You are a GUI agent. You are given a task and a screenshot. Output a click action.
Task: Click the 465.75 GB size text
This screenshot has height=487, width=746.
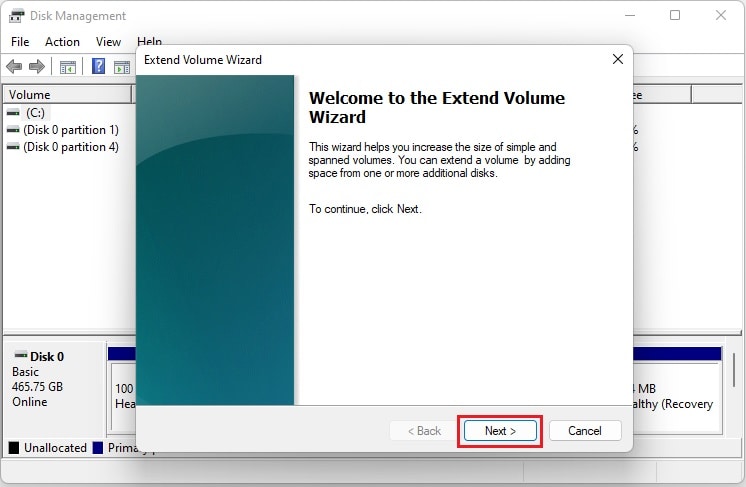[37, 387]
